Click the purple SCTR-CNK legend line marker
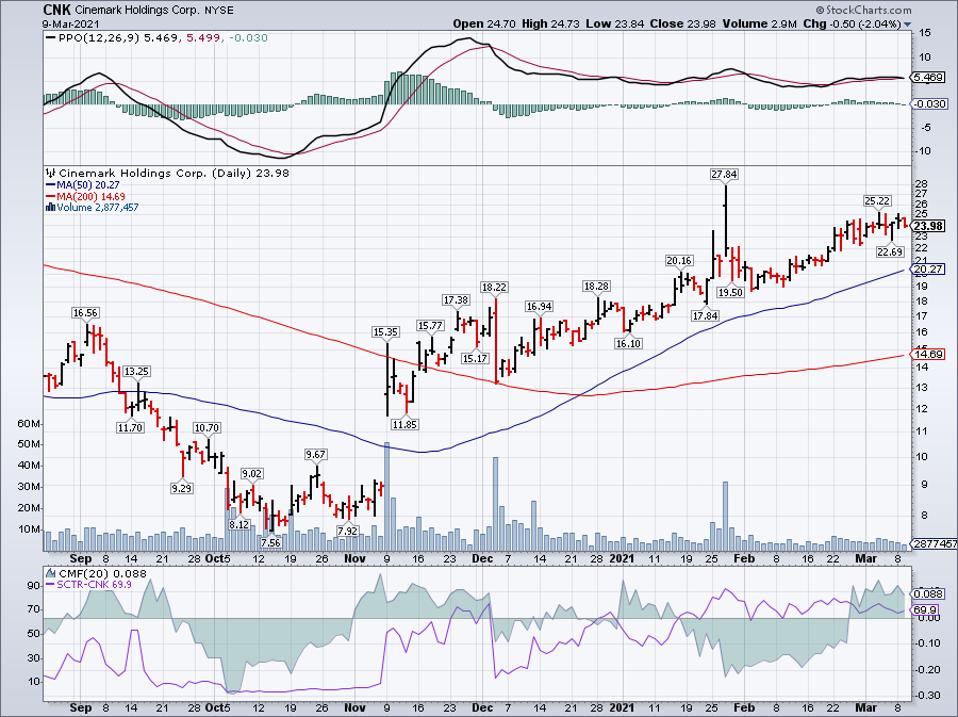 tap(51, 584)
